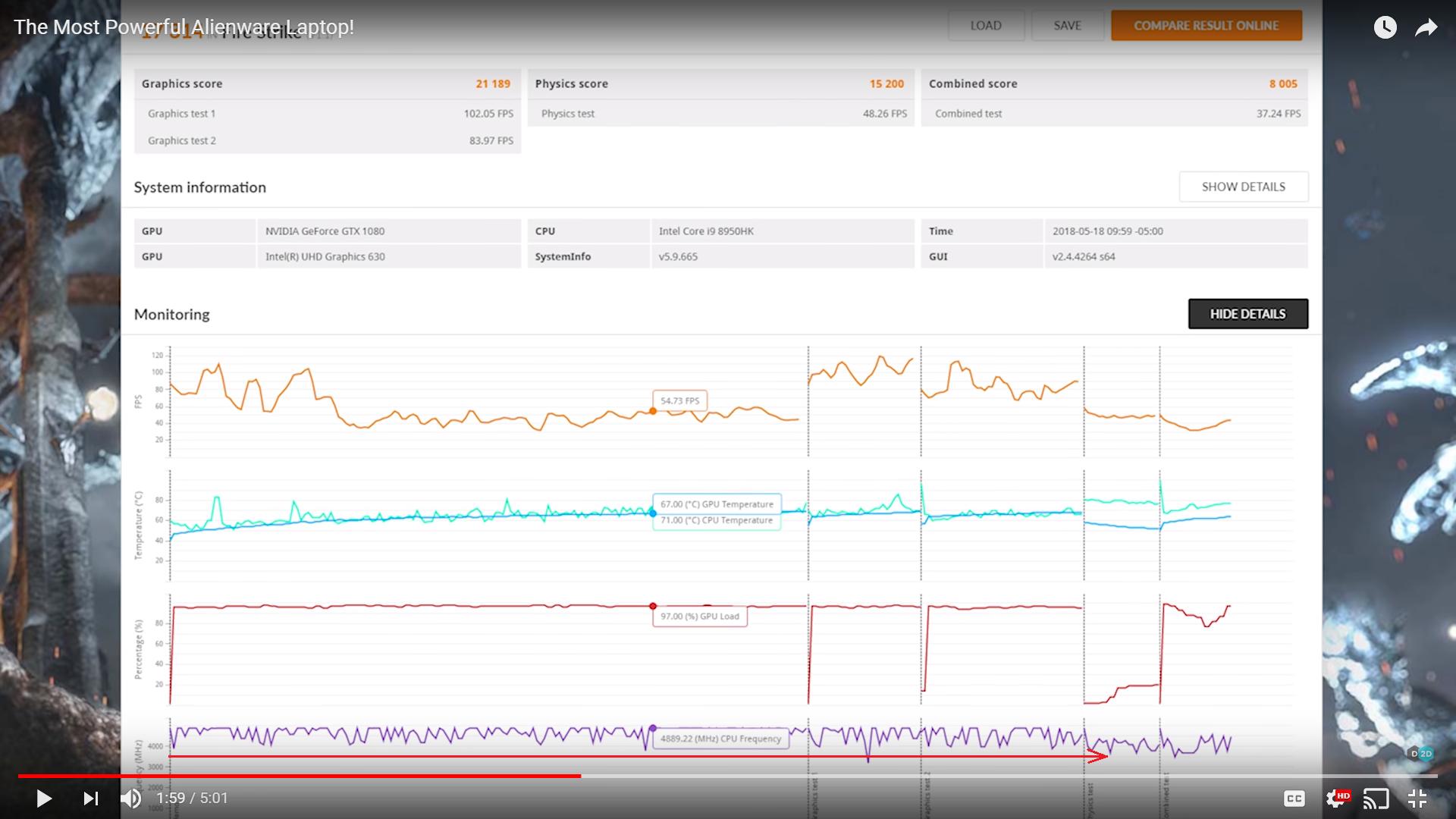Click the 97.00 GPU Load data point
The width and height of the screenshot is (1456, 819).
[x=653, y=606]
